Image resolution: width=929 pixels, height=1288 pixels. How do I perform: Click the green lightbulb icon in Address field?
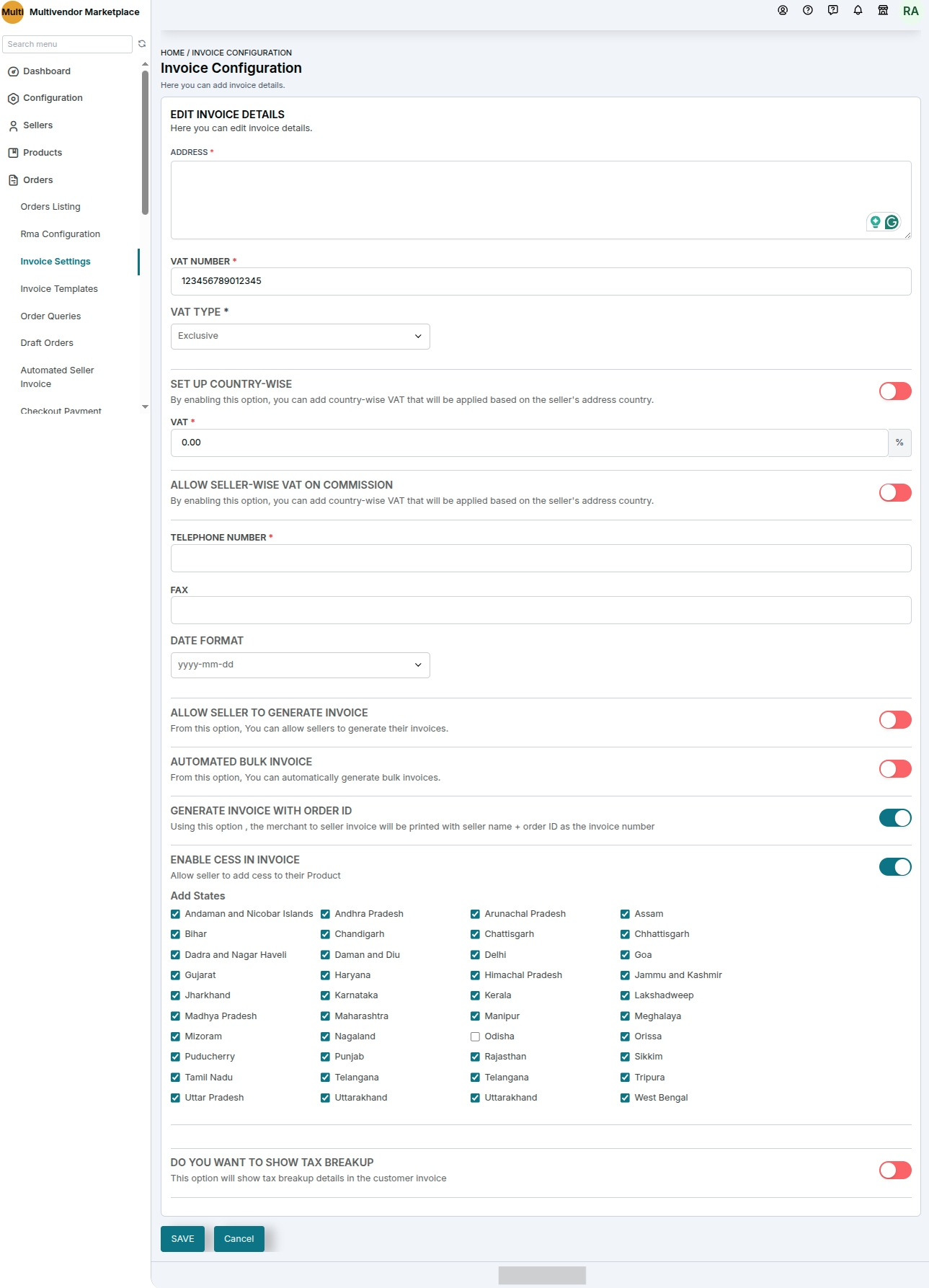click(875, 222)
